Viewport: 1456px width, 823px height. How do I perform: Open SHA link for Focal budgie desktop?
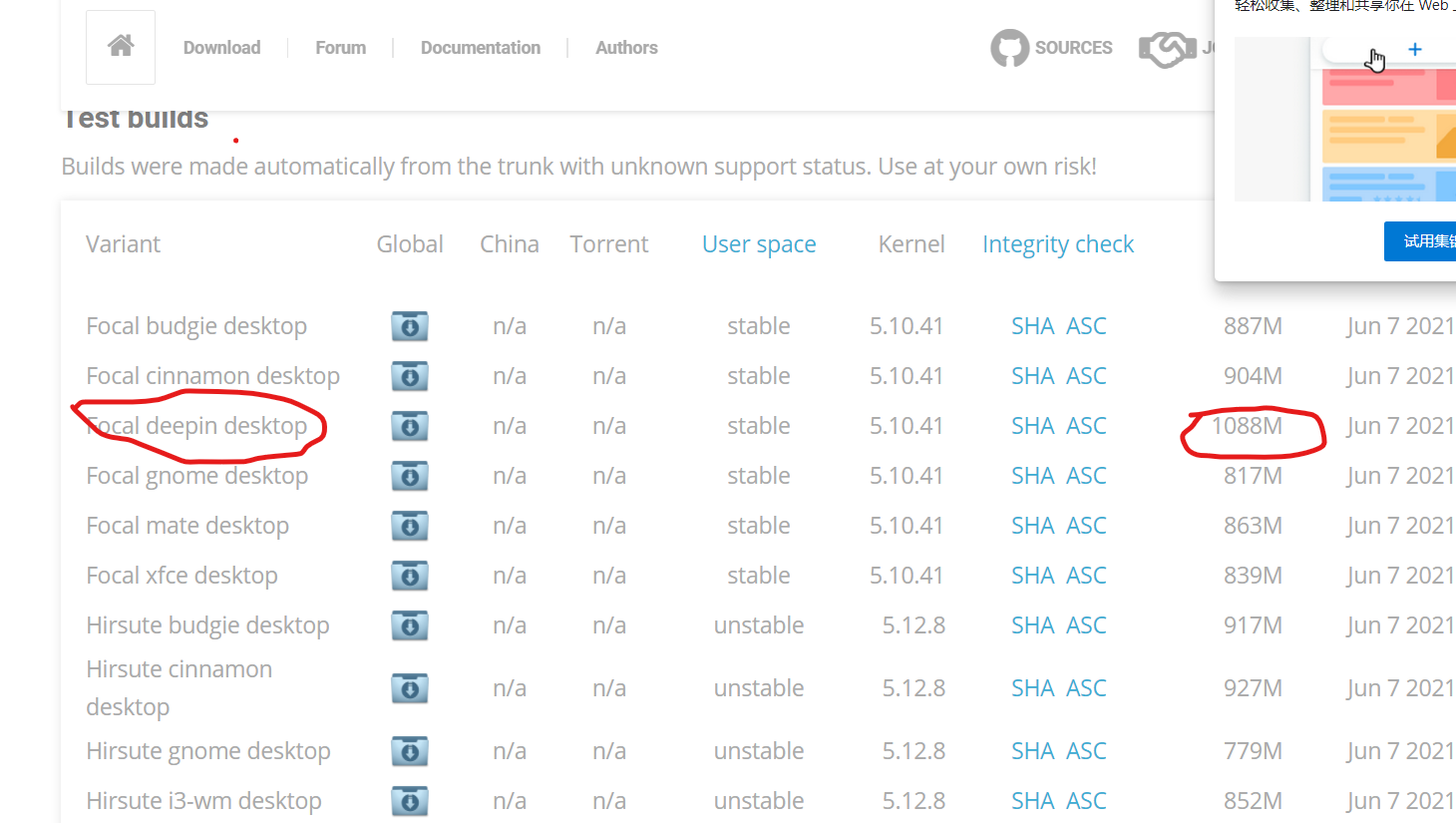1033,326
